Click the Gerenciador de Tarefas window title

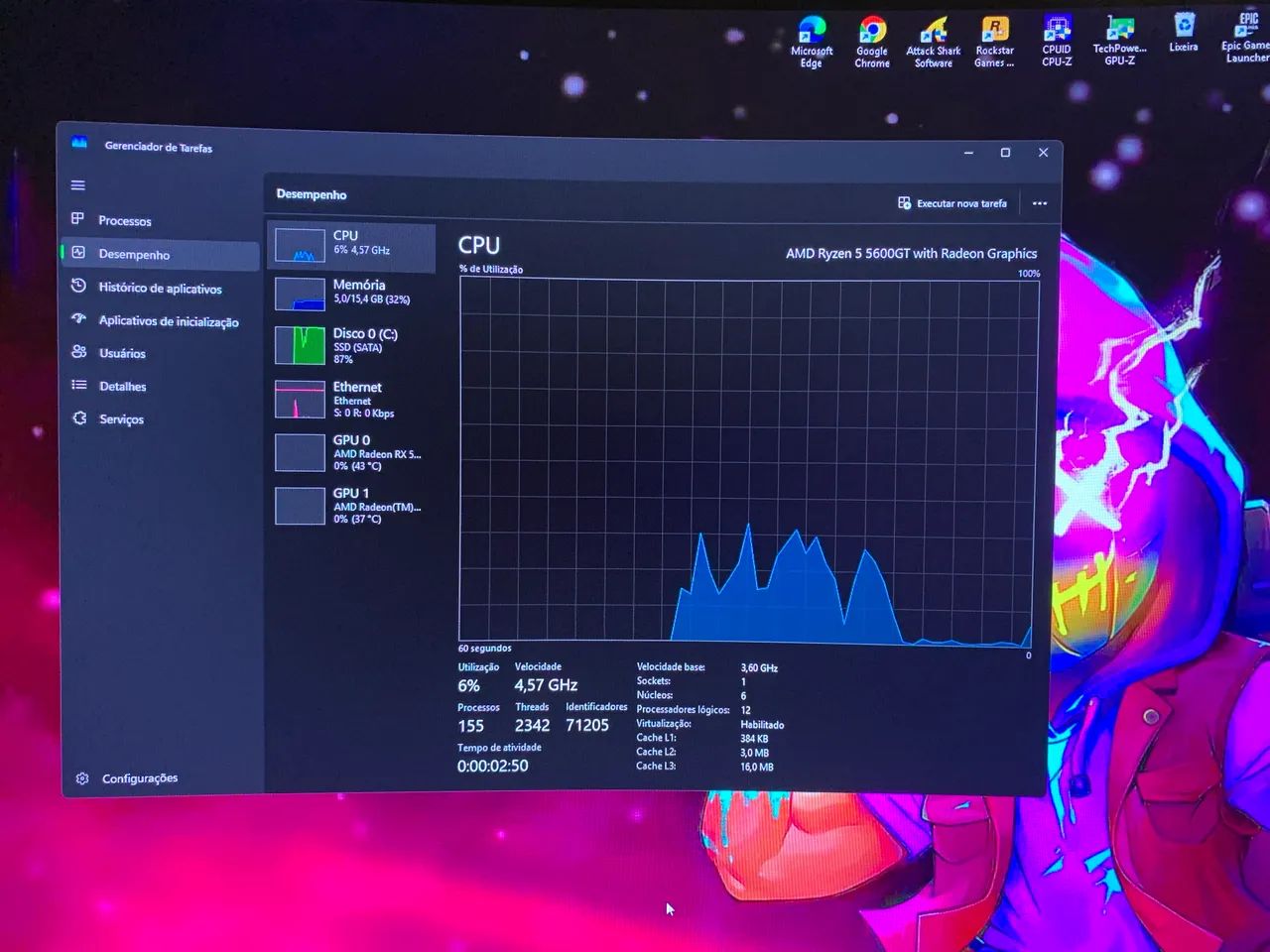tap(159, 148)
